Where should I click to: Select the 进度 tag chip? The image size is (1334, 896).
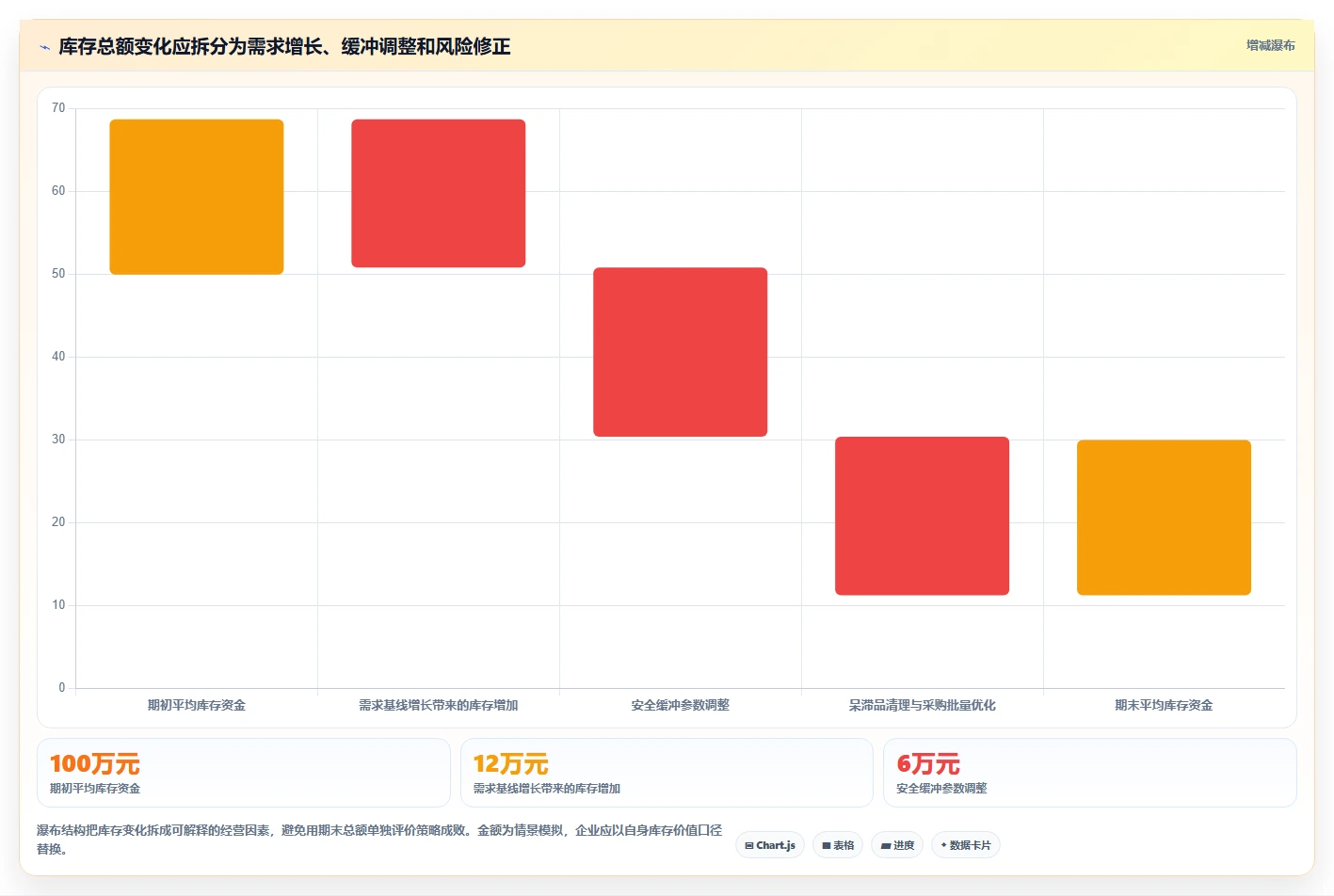897,845
